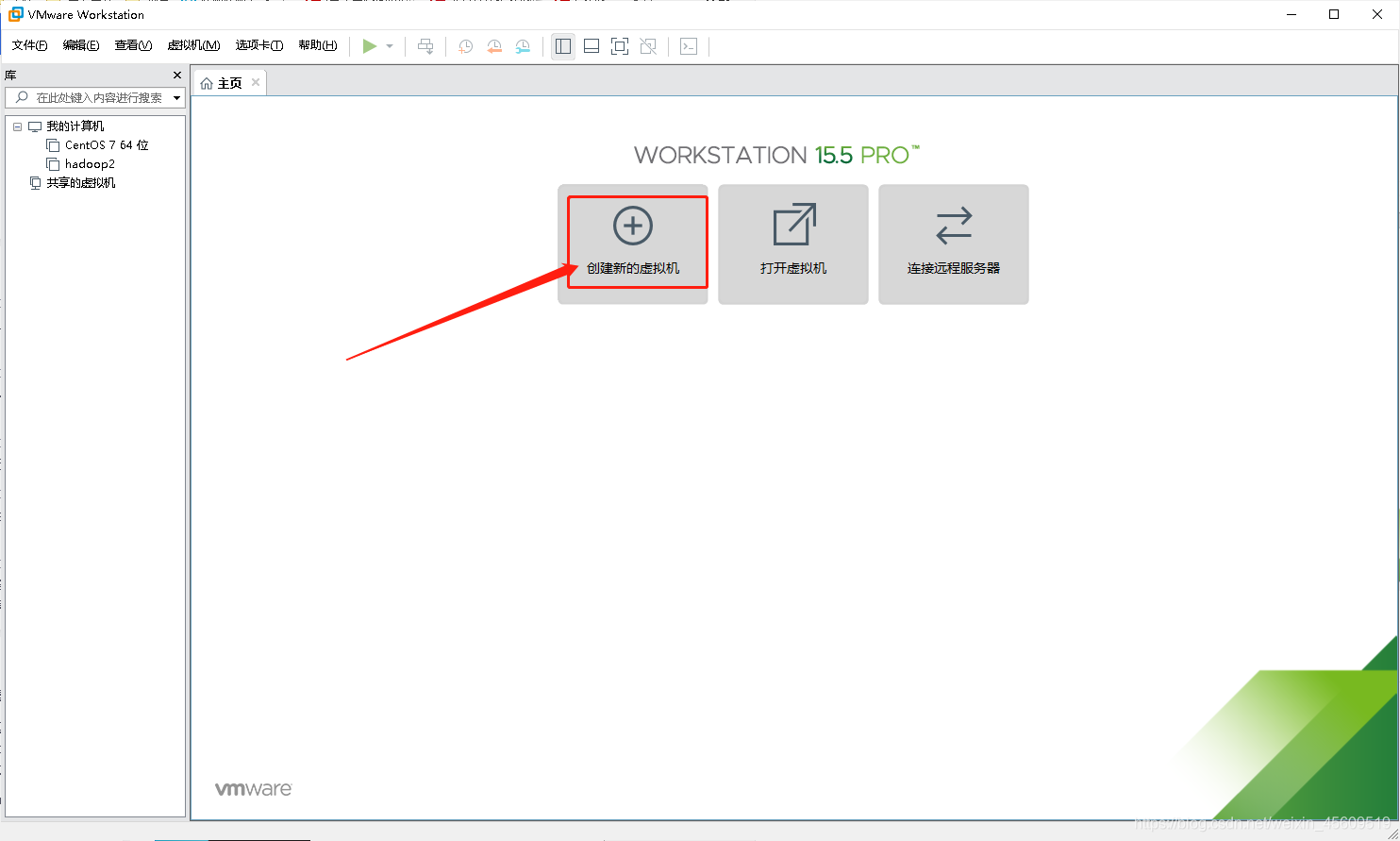Click the home icon on 主页 tab
This screenshot has height=841, width=1400.
207,83
